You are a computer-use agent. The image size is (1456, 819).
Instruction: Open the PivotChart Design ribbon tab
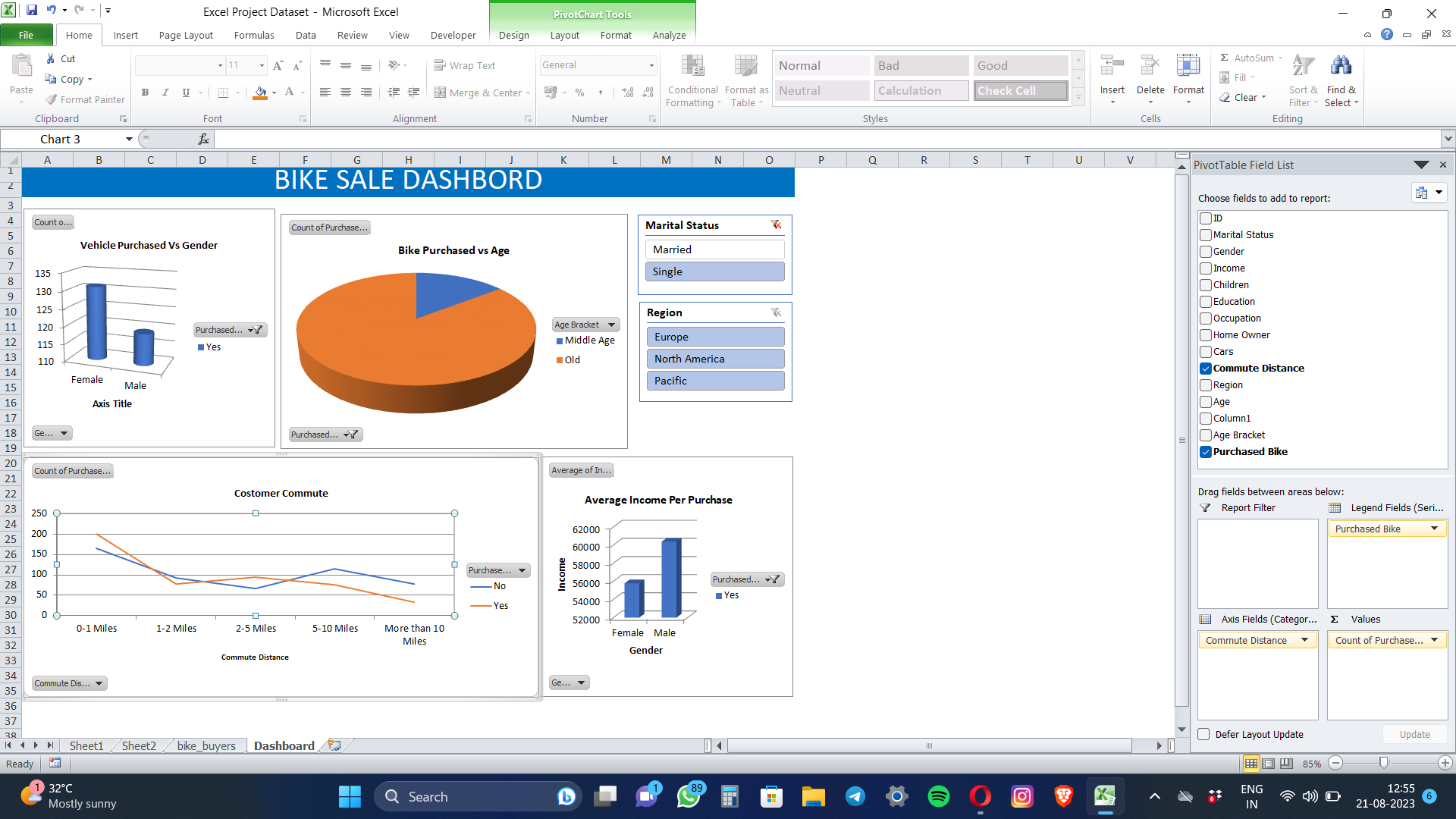click(x=513, y=35)
